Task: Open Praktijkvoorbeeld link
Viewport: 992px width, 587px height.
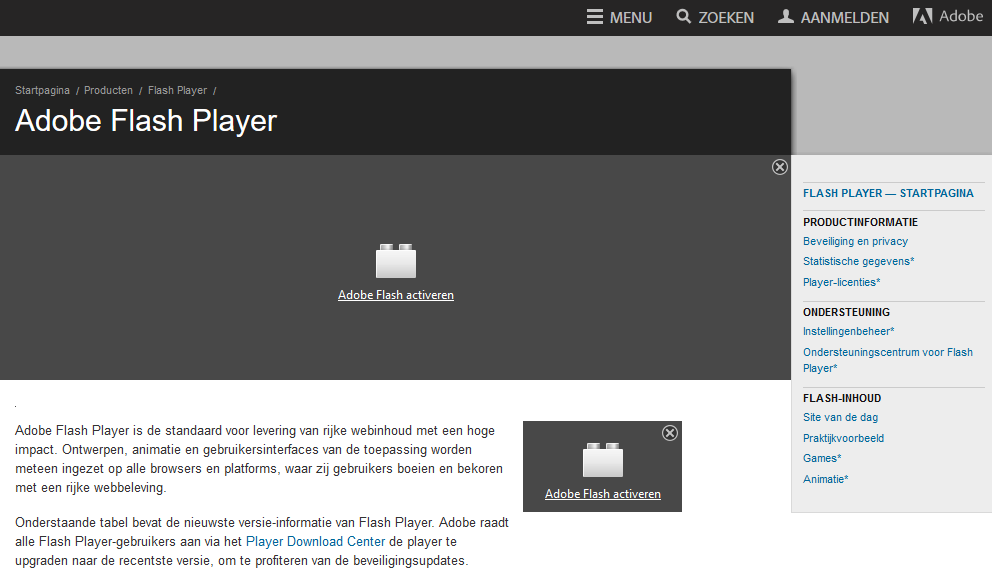Action: [x=843, y=438]
